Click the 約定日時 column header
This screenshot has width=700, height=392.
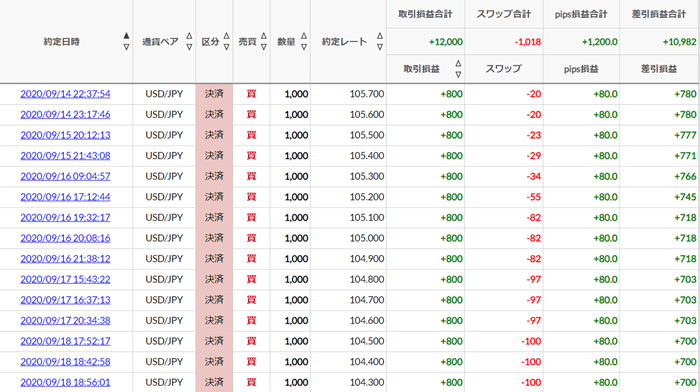[x=62, y=42]
